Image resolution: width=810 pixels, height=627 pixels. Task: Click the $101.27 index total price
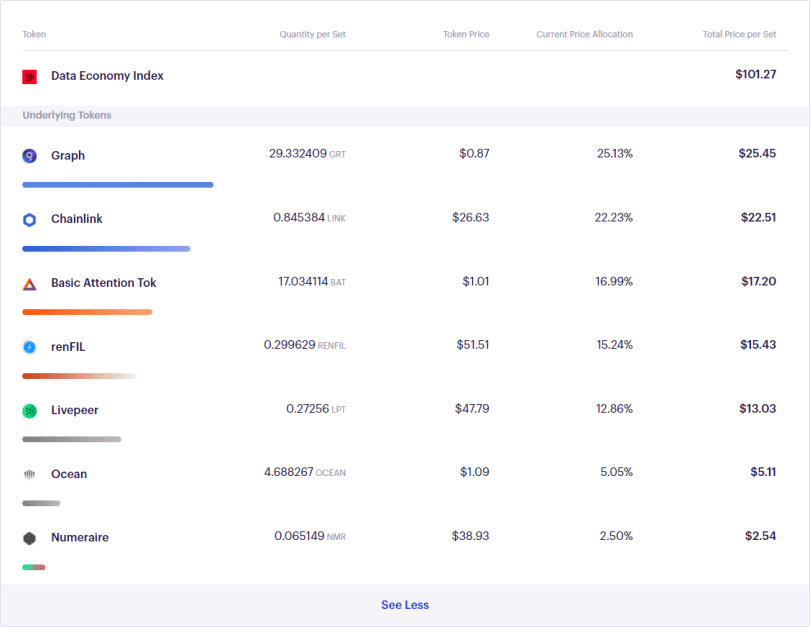[756, 74]
